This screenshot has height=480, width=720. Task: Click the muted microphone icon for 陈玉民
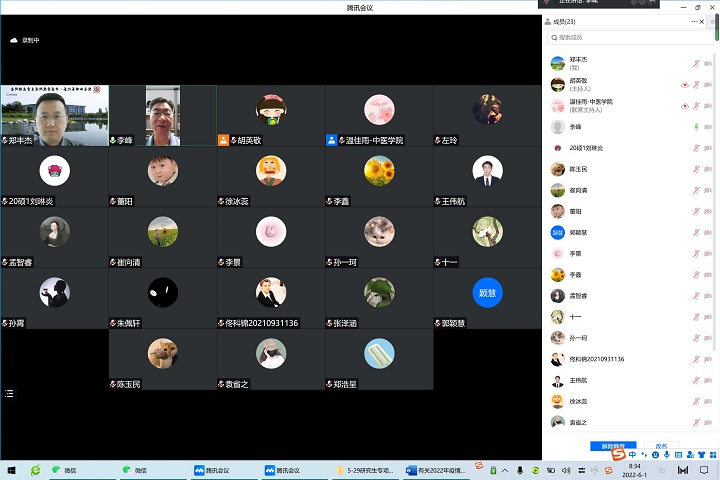[696, 169]
